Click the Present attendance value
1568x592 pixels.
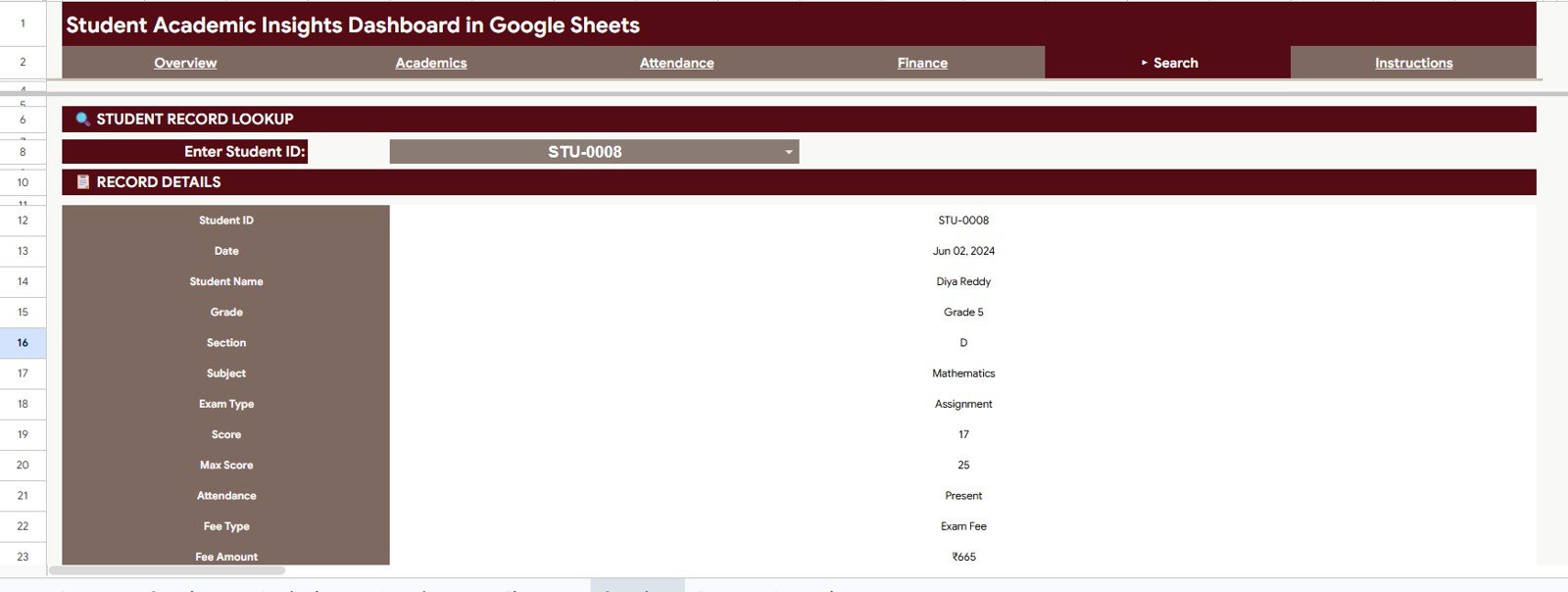tap(963, 496)
